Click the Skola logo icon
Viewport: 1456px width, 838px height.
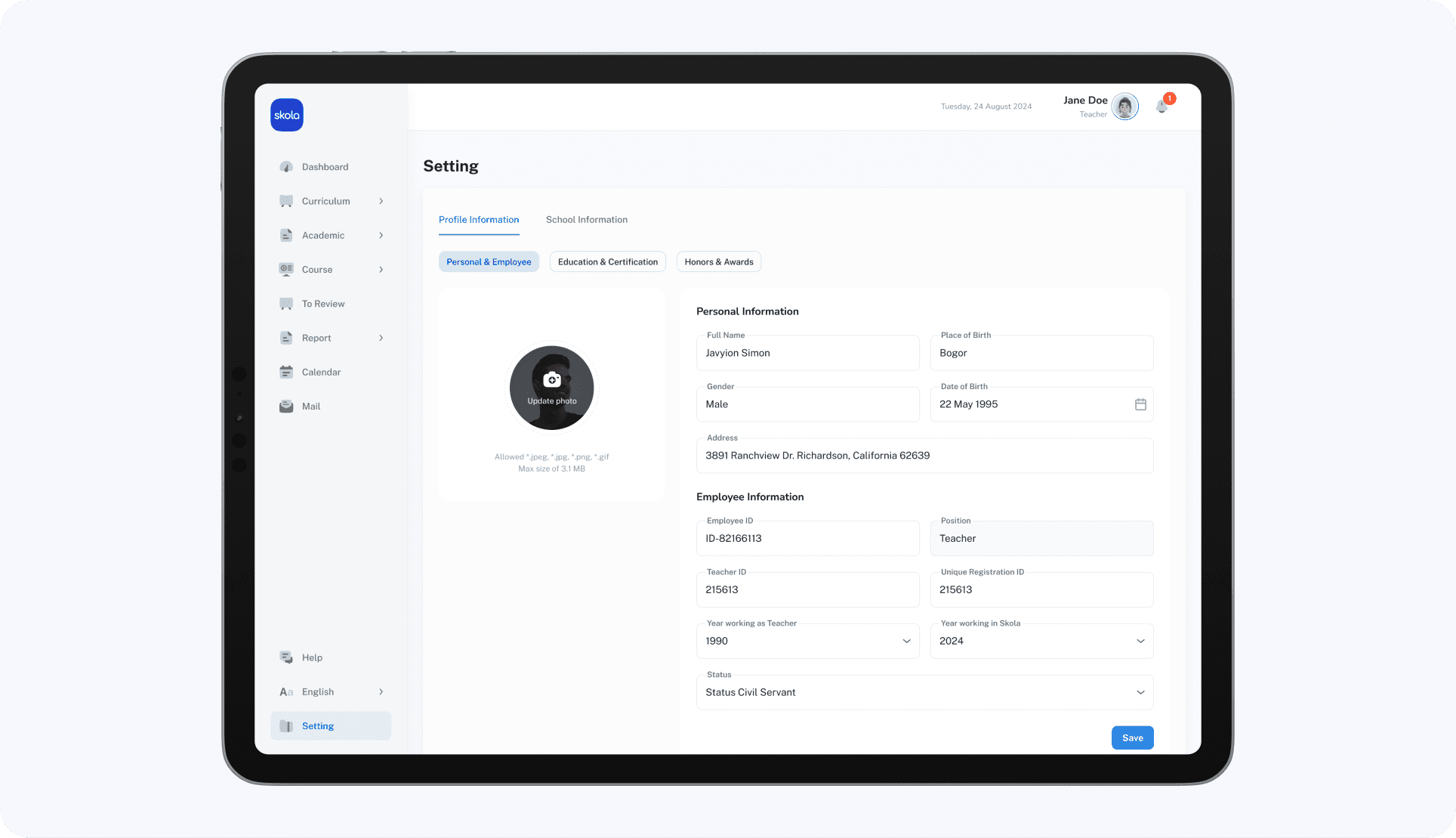[x=287, y=115]
